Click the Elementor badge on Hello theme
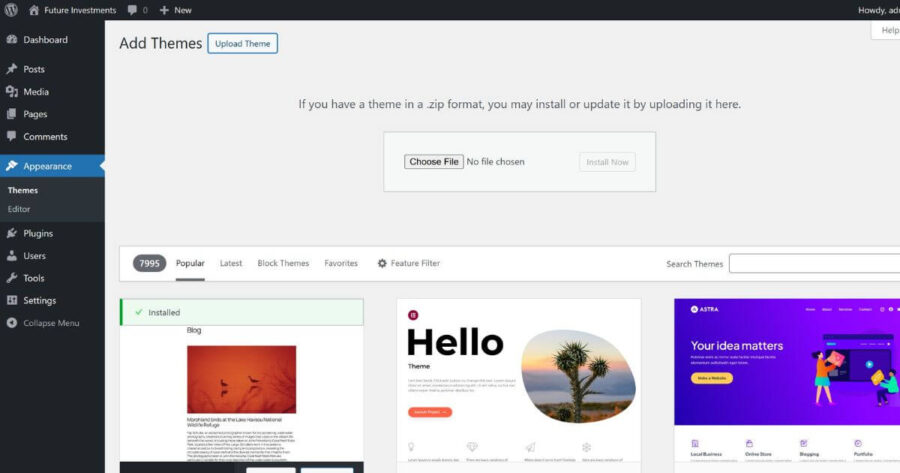This screenshot has width=900, height=473. click(x=413, y=315)
